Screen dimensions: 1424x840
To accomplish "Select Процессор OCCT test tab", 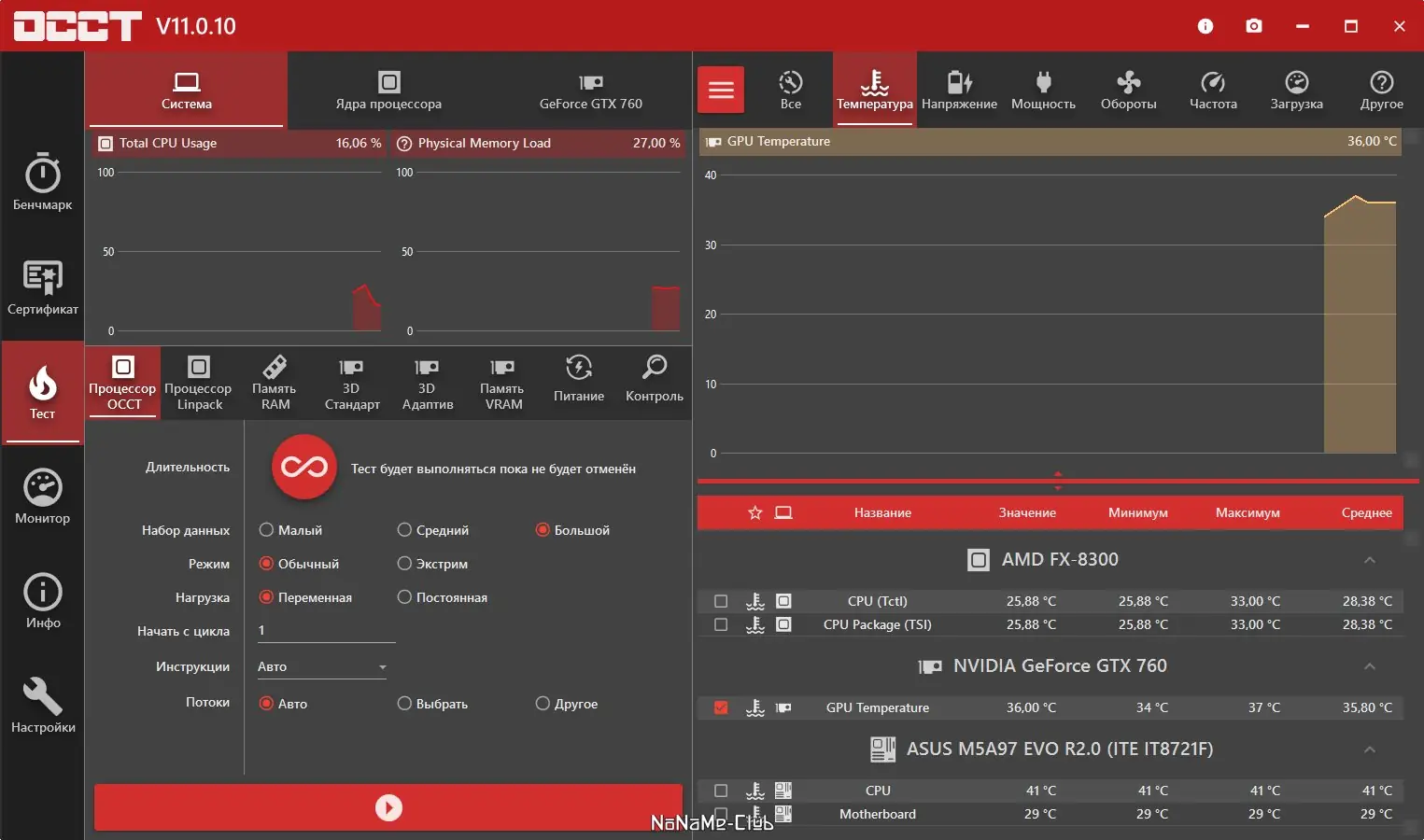I will click(x=123, y=383).
